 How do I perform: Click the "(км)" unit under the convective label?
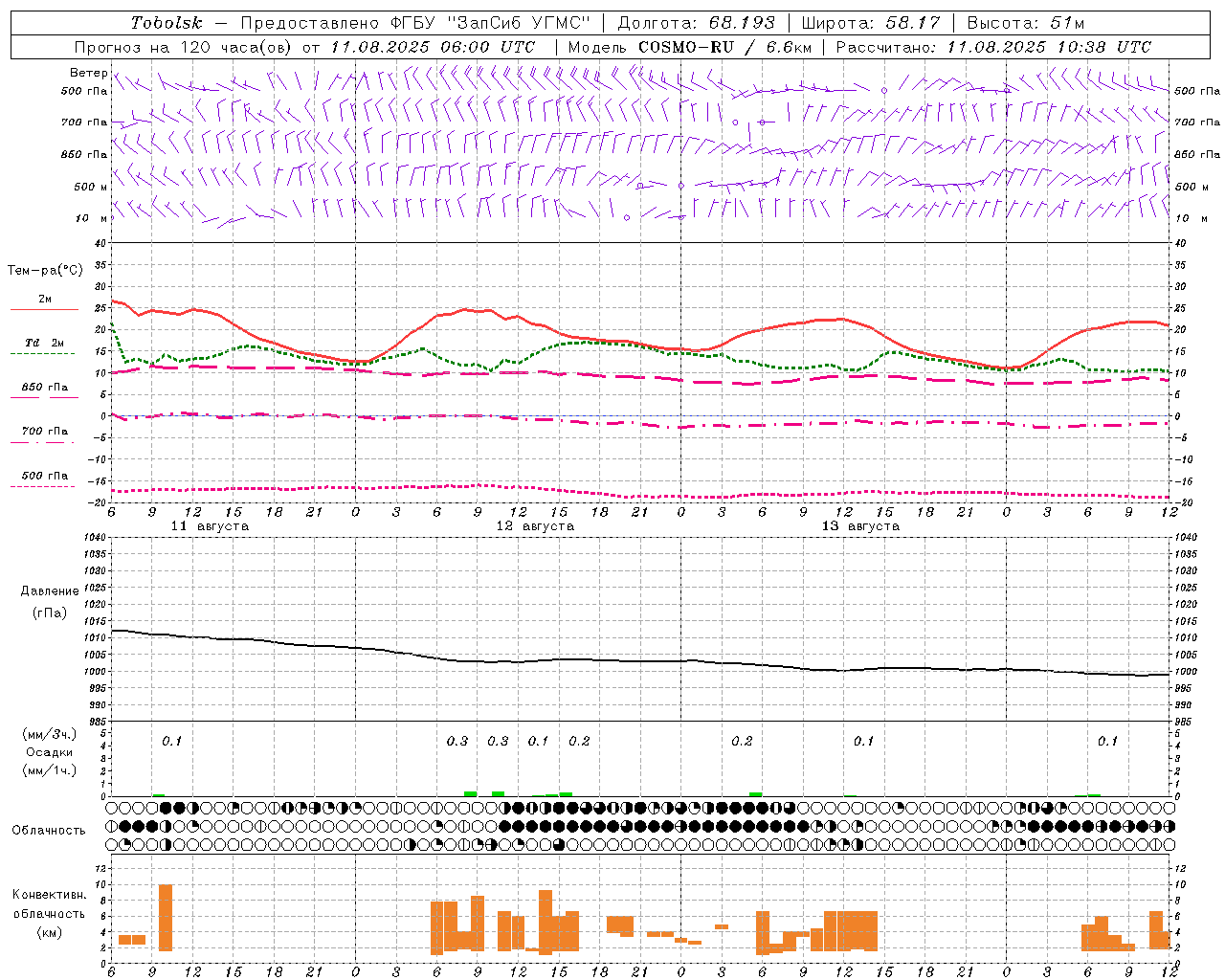click(50, 931)
